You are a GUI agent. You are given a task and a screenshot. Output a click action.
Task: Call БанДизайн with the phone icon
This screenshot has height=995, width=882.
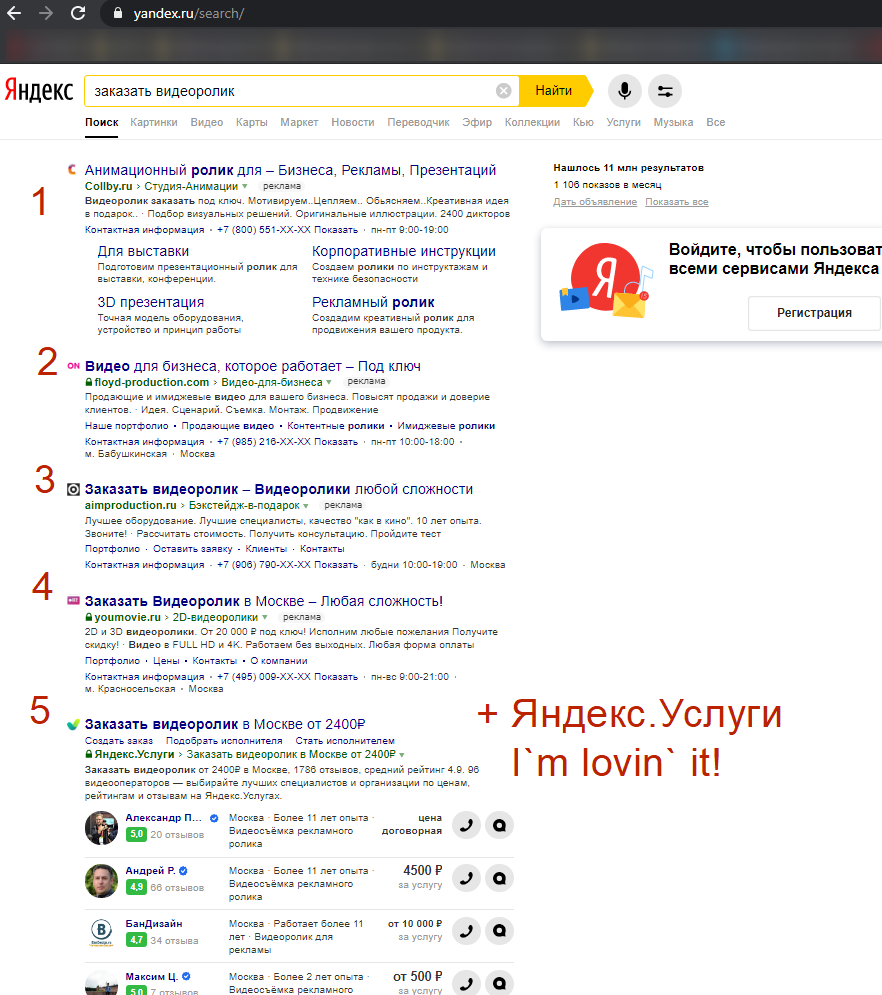pos(466,931)
